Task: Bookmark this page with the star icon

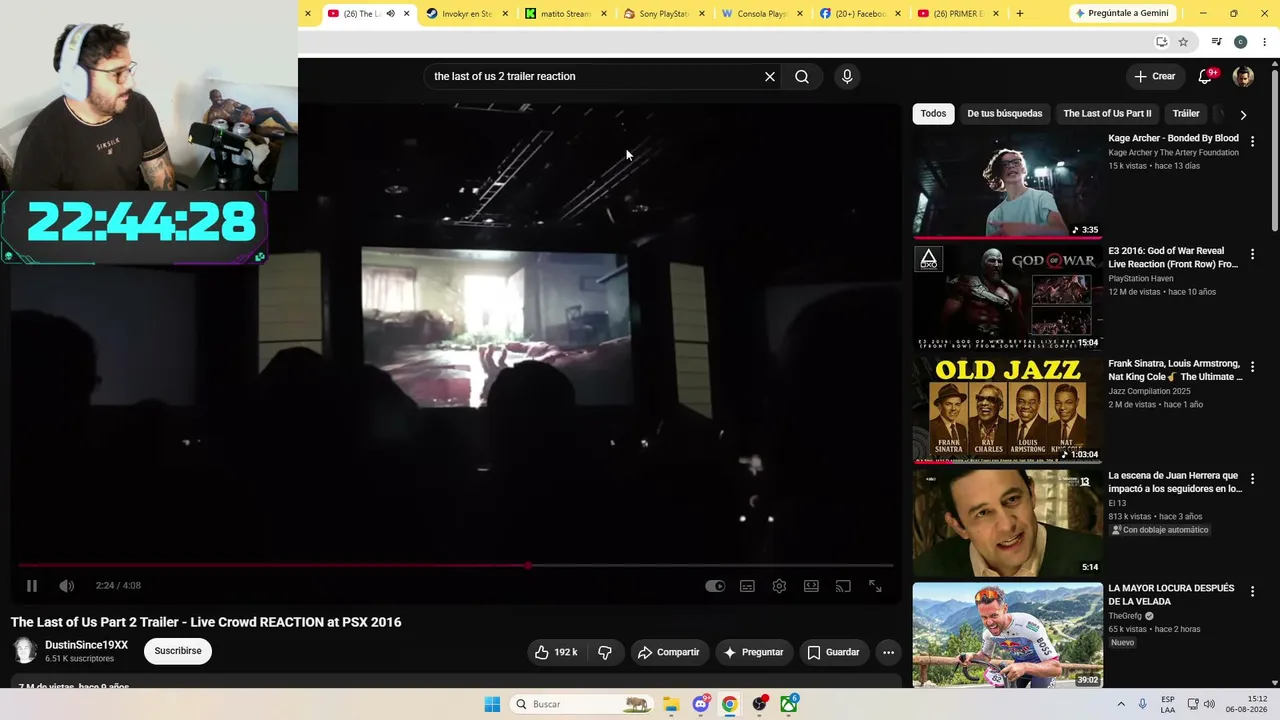Action: pyautogui.click(x=1183, y=42)
